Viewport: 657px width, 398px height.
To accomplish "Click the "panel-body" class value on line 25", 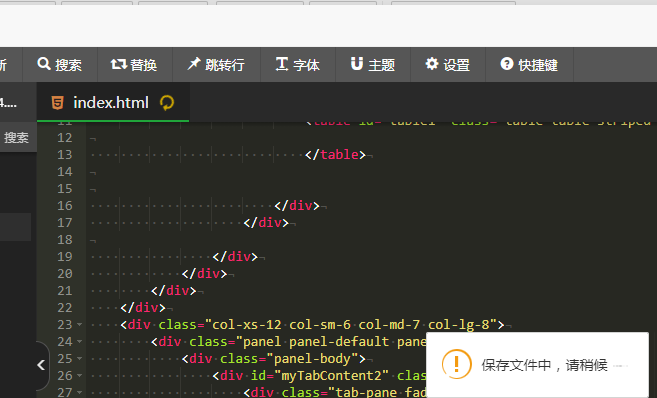I will tap(313, 359).
